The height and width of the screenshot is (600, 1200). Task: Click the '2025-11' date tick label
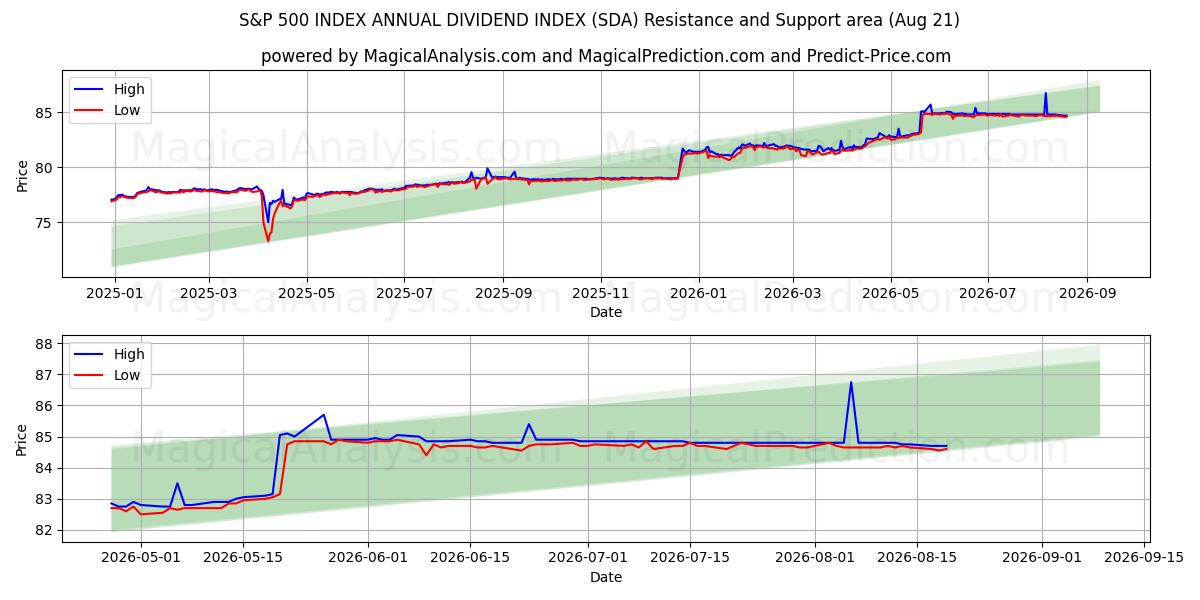point(601,294)
